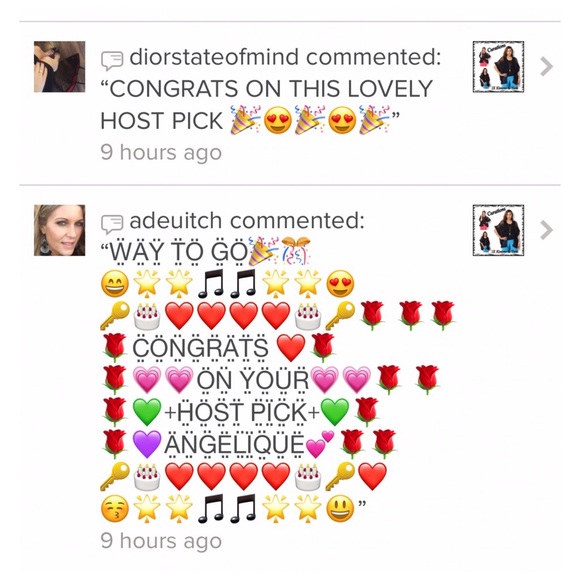Tap the "WAY TO GO" comment text
Screen dimensions: 580x580
point(179,252)
